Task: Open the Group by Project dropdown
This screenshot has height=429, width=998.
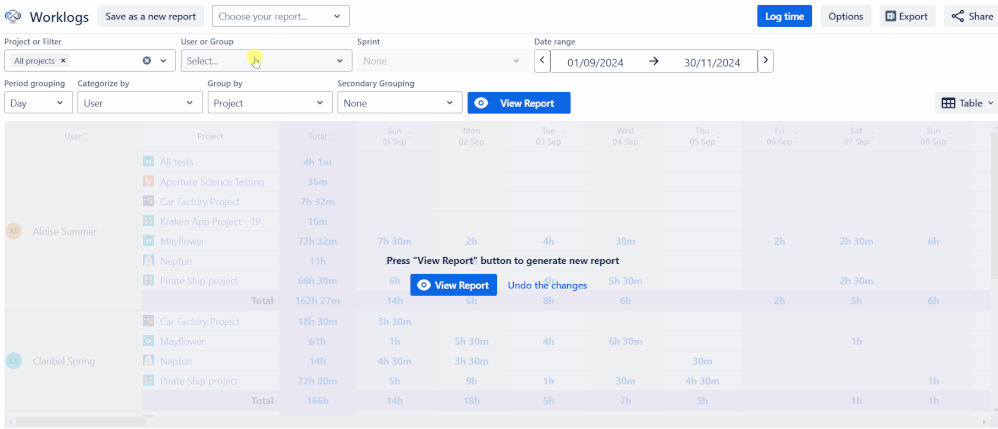Action: [270, 103]
